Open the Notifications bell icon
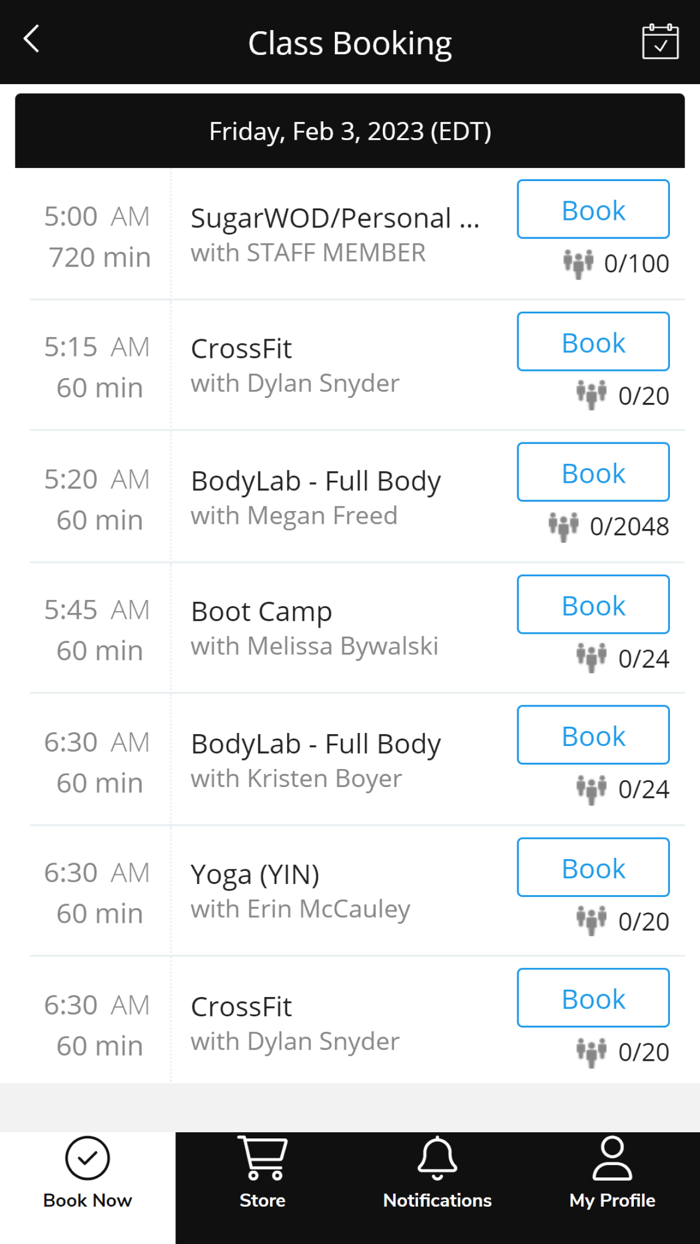Screen dimensions: 700x1244 coord(437,1158)
